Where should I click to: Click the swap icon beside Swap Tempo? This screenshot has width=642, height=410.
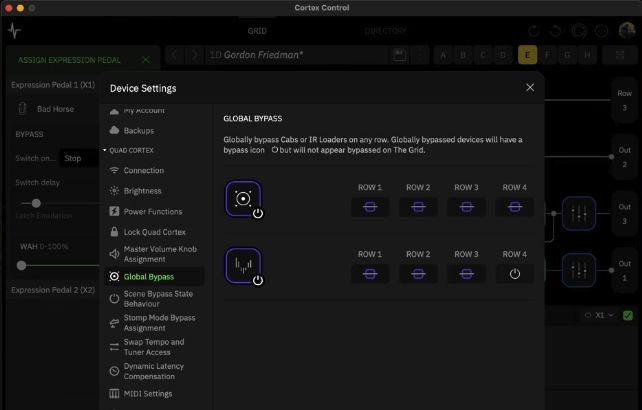coord(114,347)
